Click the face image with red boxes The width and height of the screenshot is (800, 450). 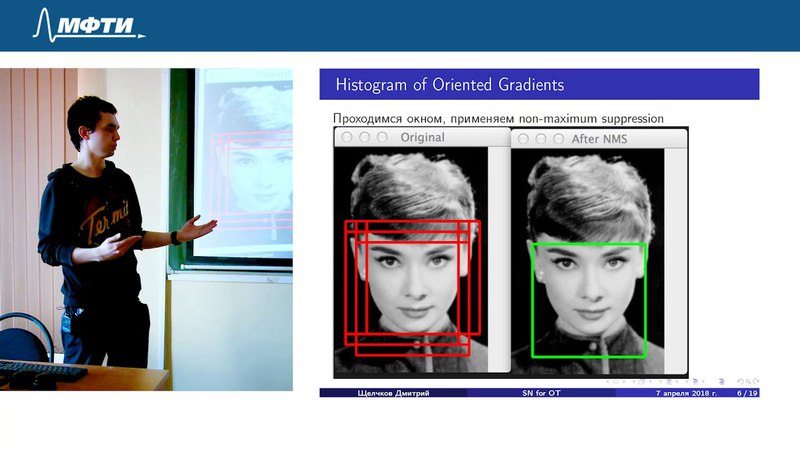(x=411, y=260)
